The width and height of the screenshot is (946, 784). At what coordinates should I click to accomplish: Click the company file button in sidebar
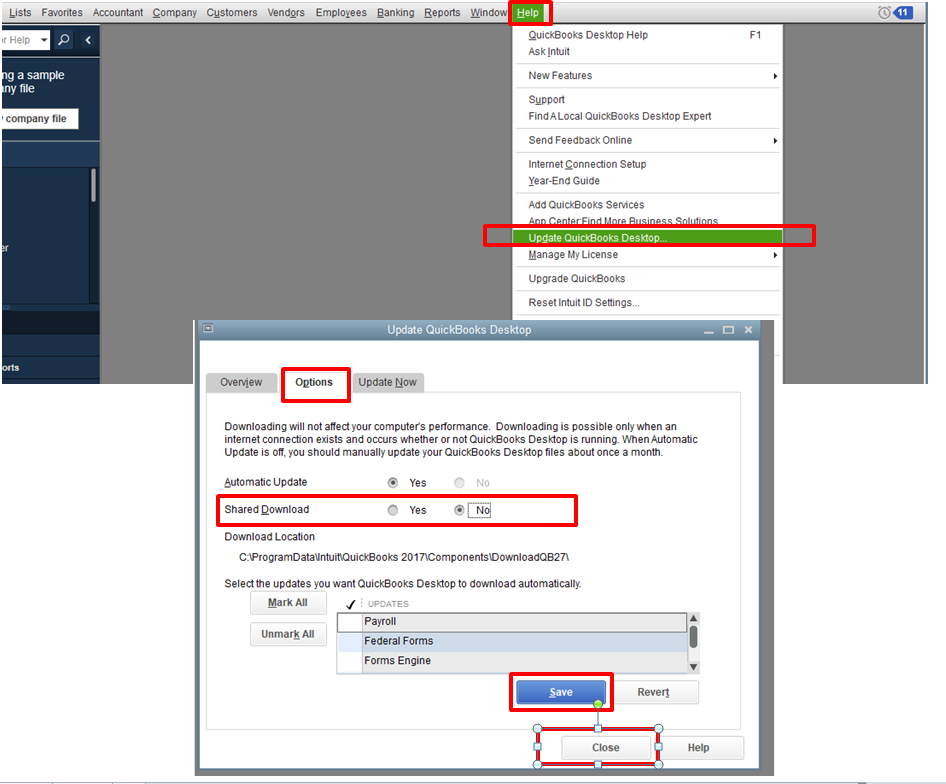pyautogui.click(x=40, y=118)
